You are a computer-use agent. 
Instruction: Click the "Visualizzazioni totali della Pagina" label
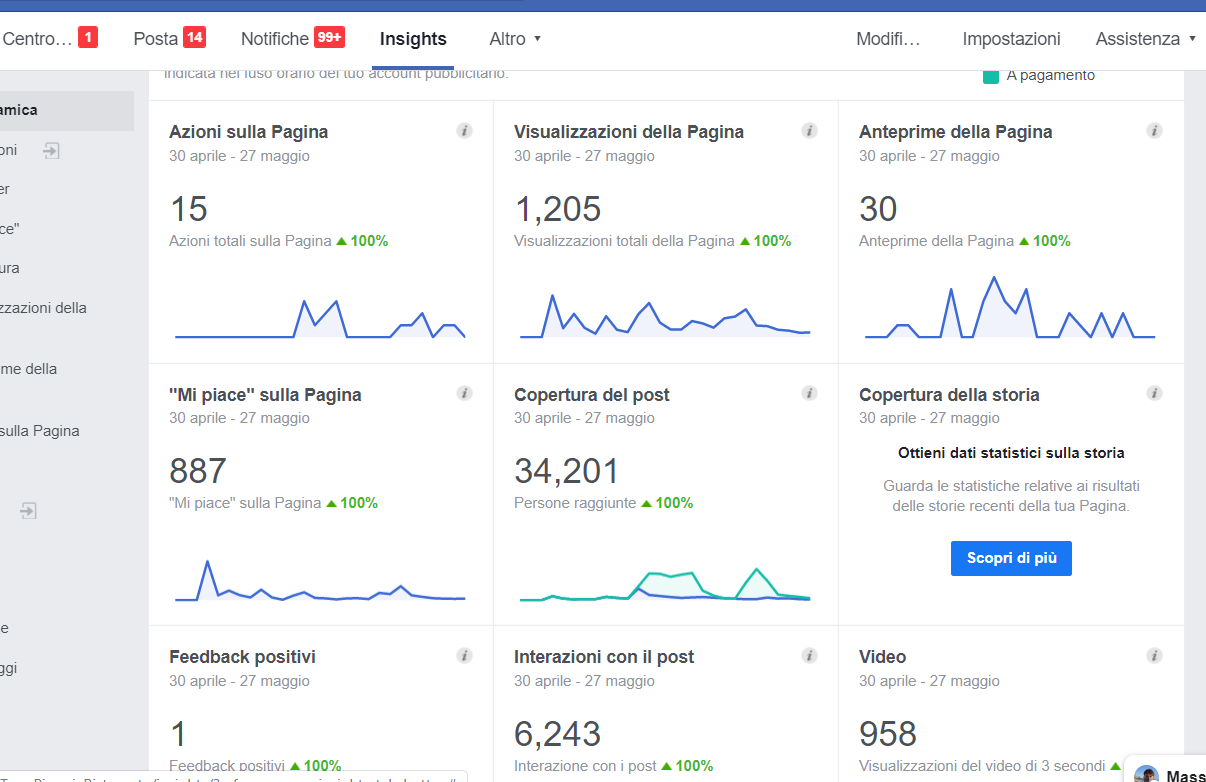pos(624,241)
